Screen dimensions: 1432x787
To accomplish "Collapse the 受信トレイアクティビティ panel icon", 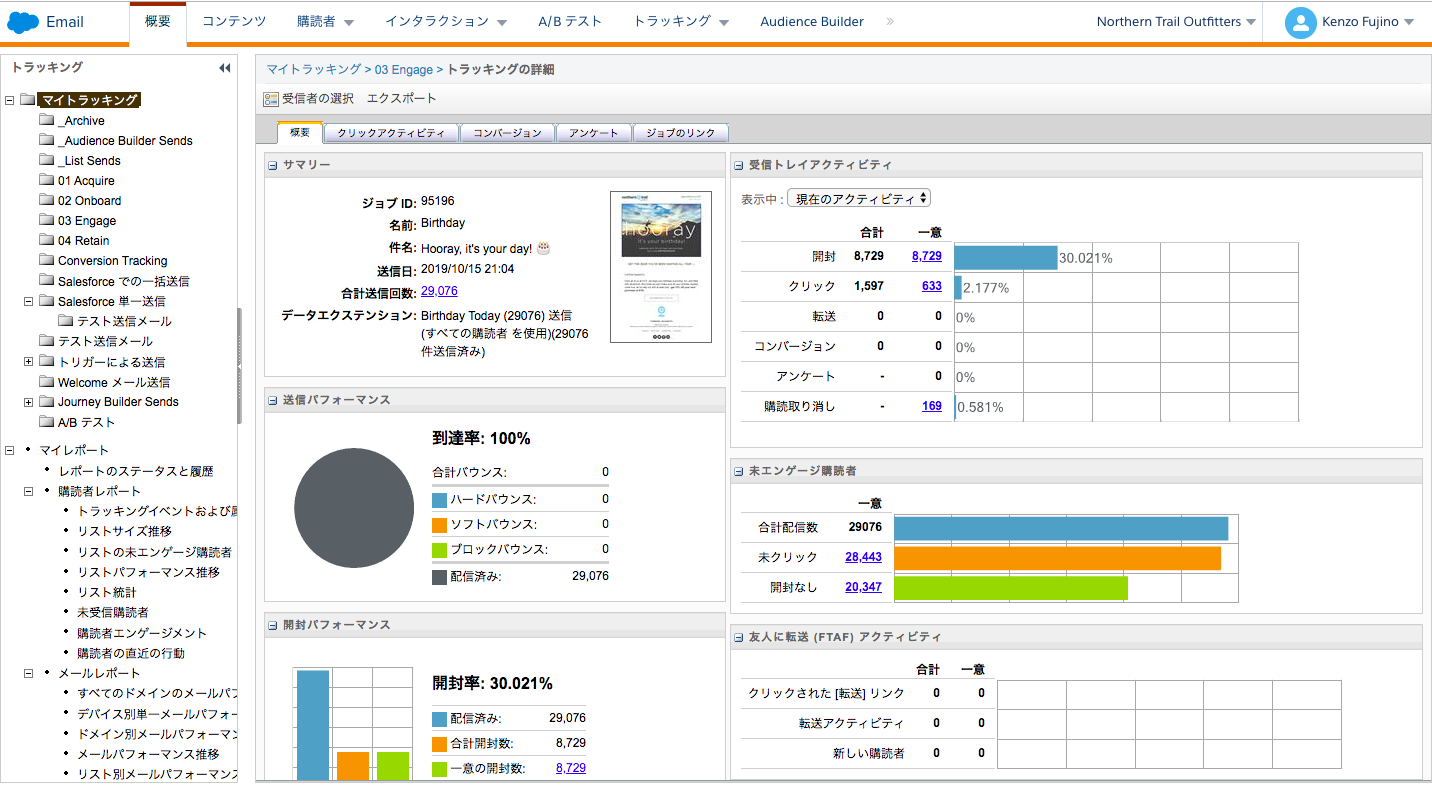I will tap(738, 165).
